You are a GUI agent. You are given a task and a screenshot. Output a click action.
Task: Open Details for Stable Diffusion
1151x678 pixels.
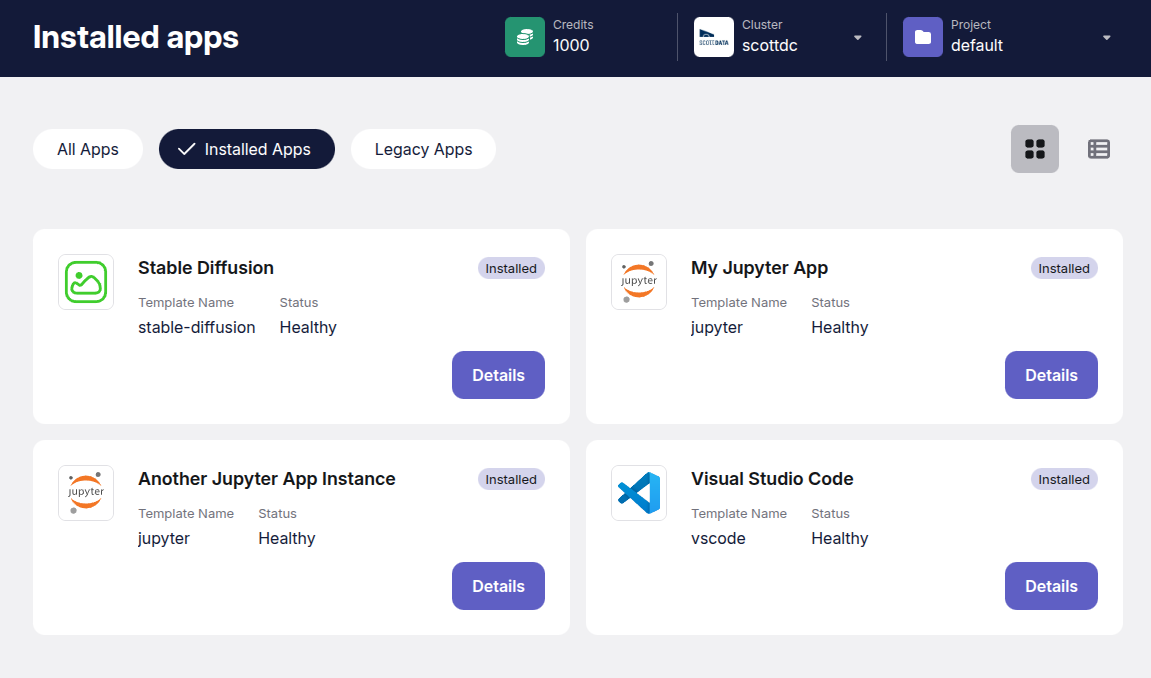pos(498,375)
